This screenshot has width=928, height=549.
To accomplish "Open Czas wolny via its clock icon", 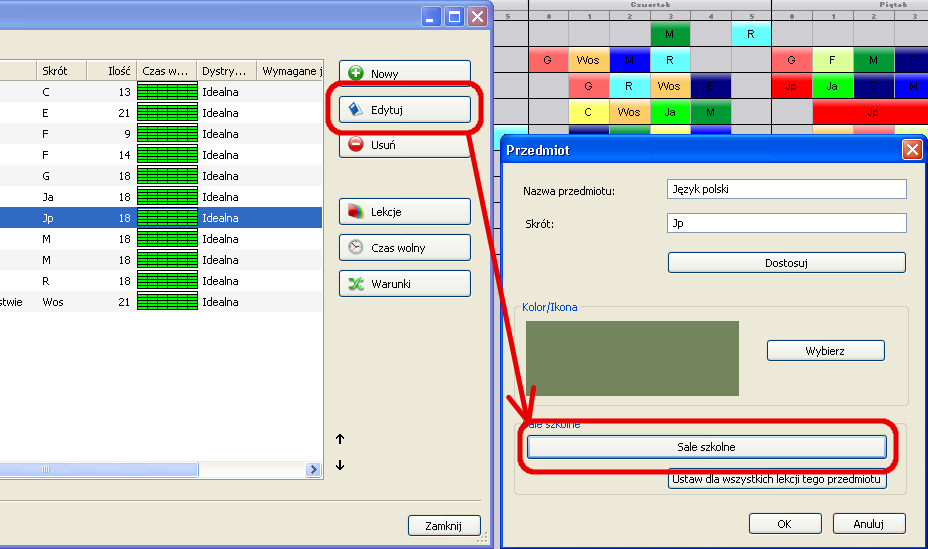I will tap(355, 248).
